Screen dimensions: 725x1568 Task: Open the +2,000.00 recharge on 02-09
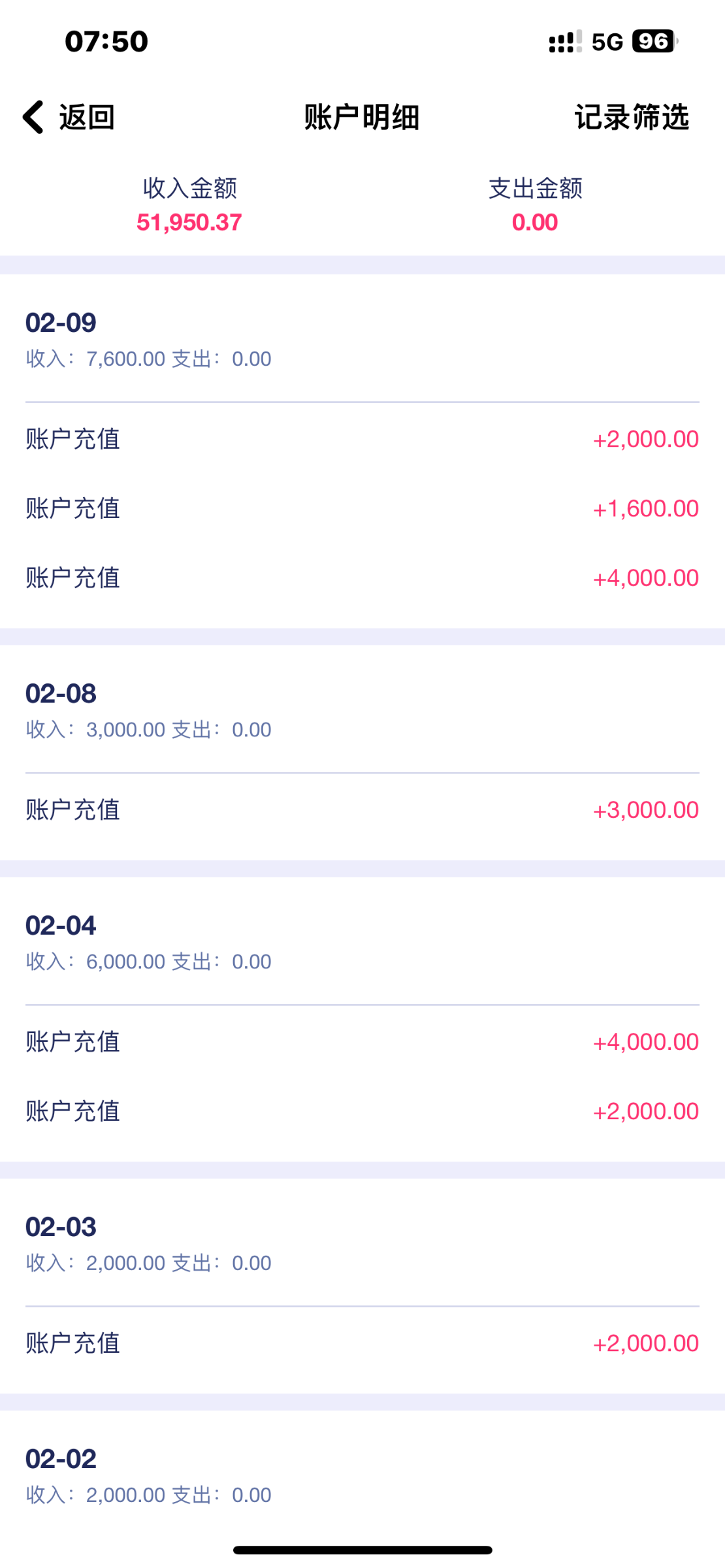pyautogui.click(x=362, y=439)
